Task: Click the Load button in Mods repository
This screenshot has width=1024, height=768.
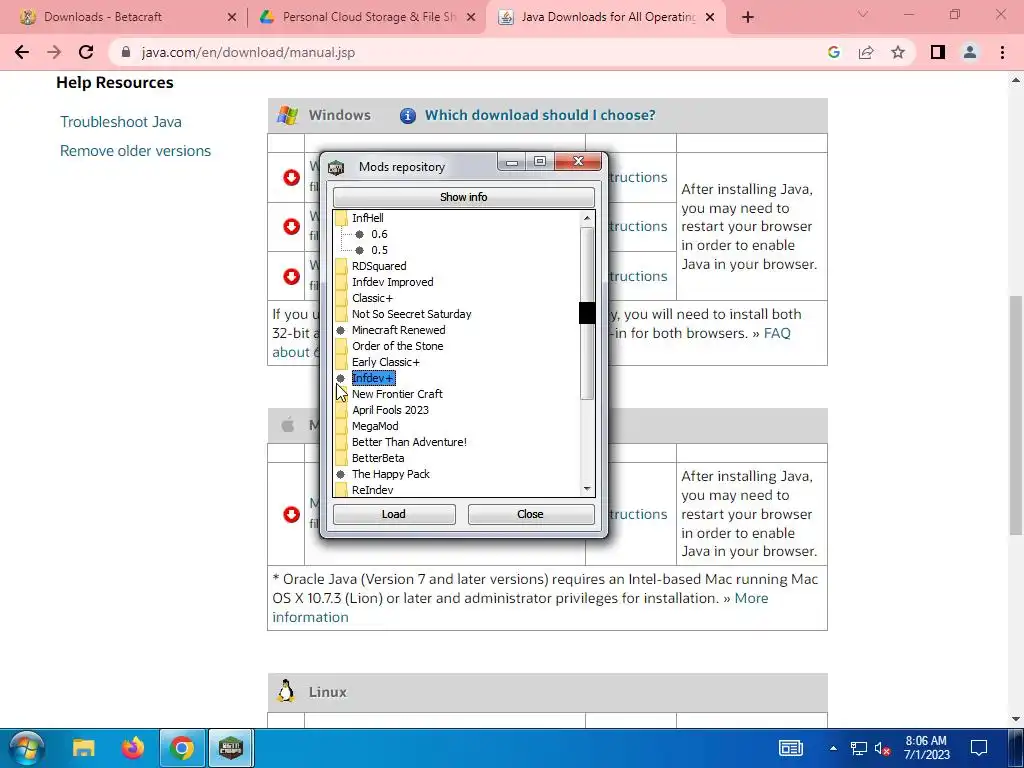Action: click(394, 514)
